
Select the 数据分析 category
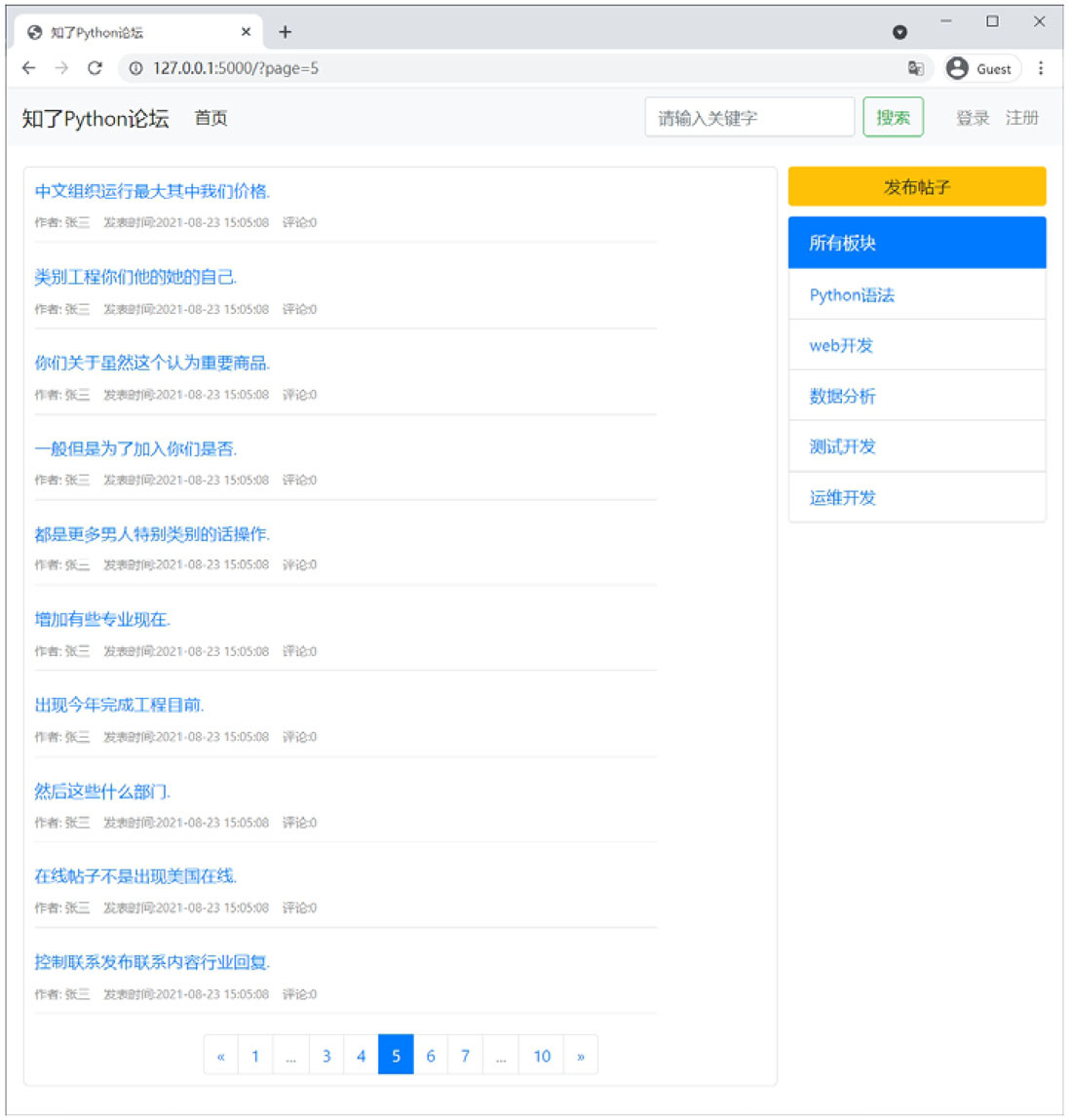[x=917, y=396]
